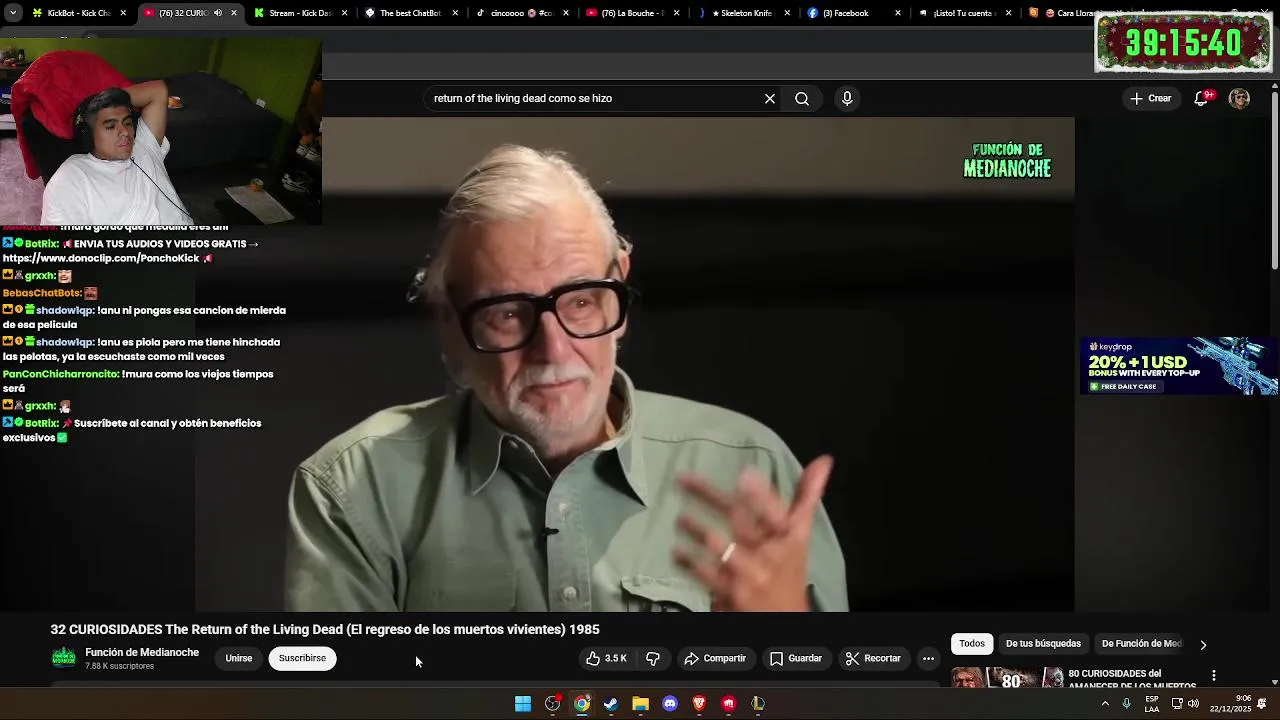This screenshot has height=720, width=1280.
Task: Click the Unirse button
Action: tap(239, 658)
